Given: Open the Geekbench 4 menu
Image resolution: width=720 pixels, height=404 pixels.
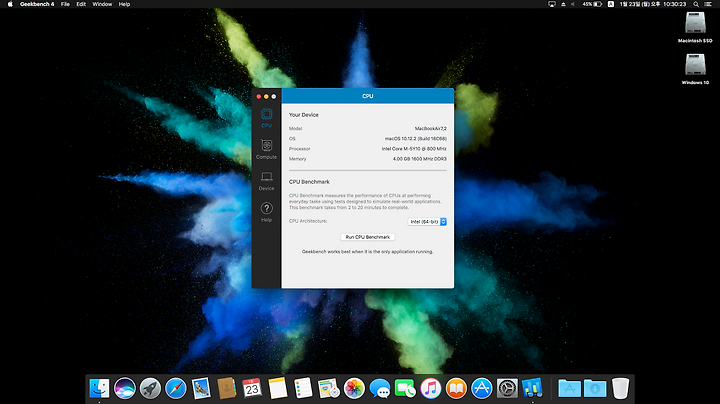Looking at the screenshot, I should click(37, 4).
